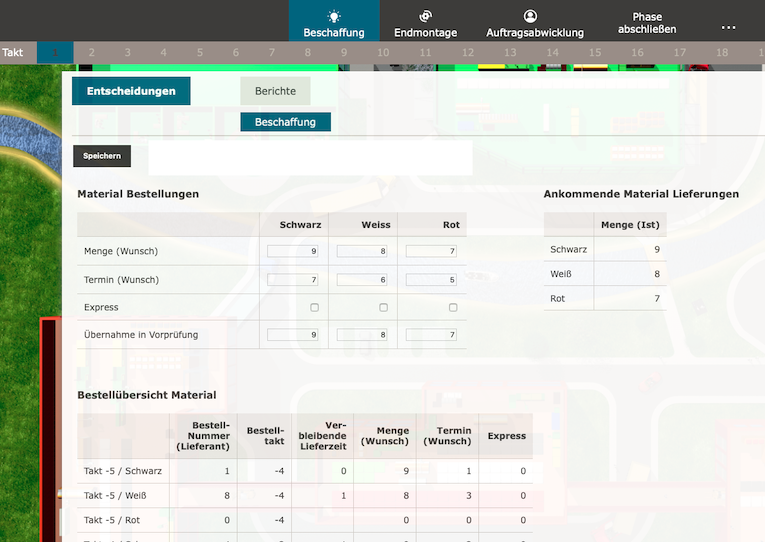Open the three-dots overflow menu
Viewport: 765px width, 542px height.
[728, 27]
